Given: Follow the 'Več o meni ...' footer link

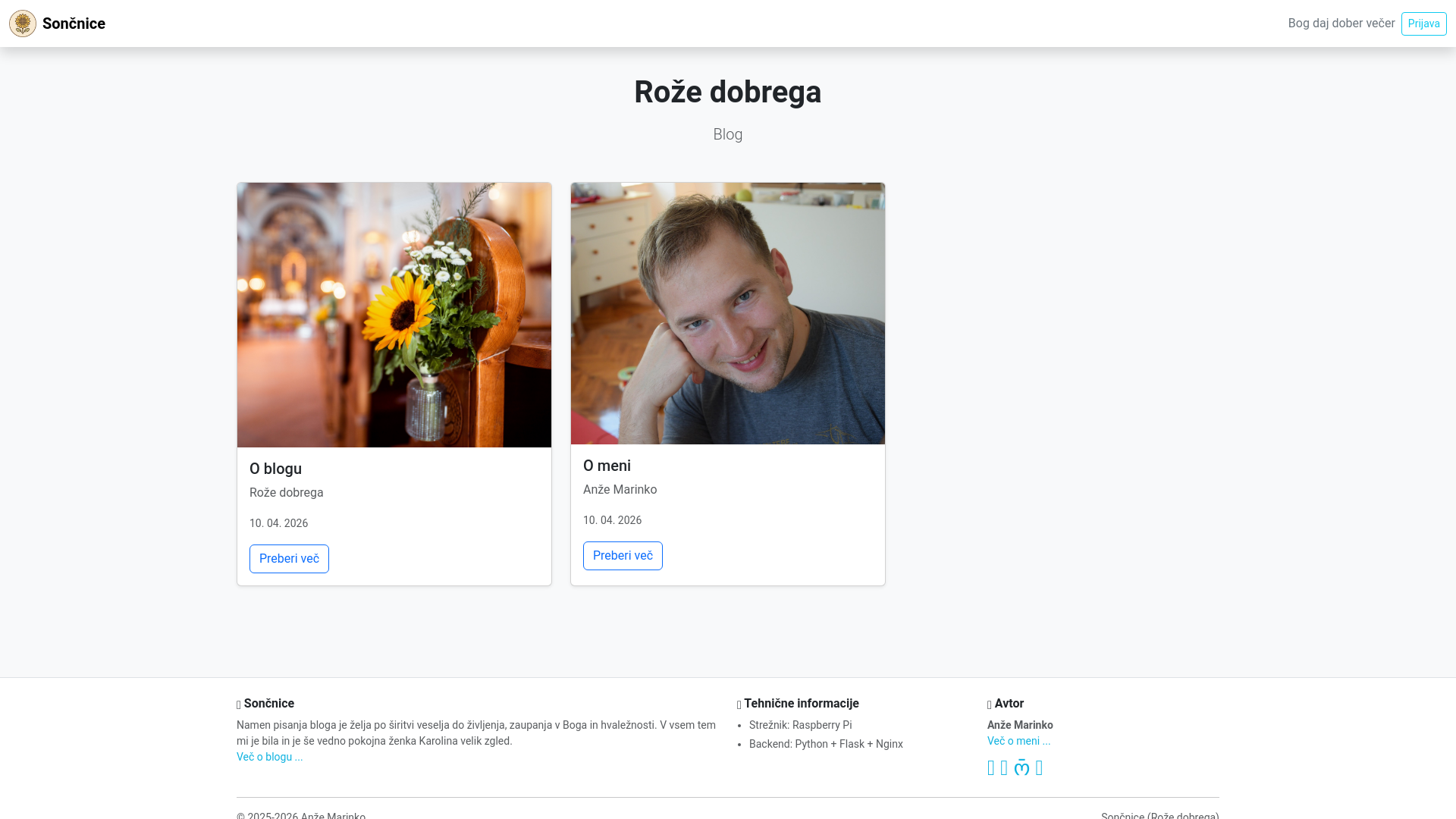Looking at the screenshot, I should tap(1018, 741).
